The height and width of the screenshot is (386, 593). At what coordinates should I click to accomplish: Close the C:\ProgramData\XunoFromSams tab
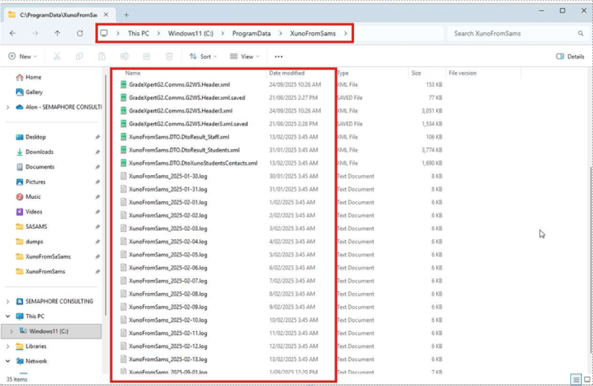tap(106, 15)
